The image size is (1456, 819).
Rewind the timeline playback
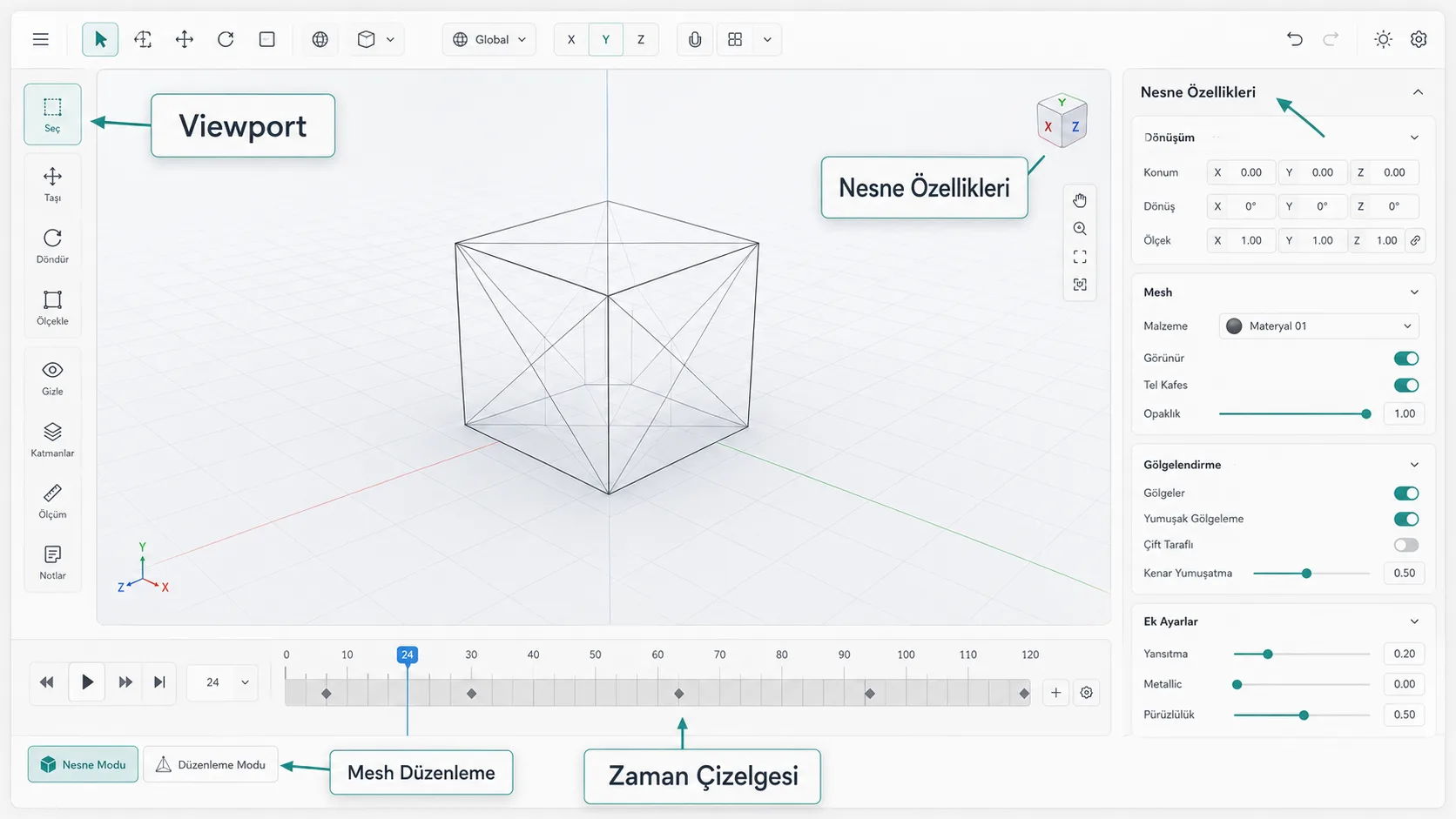(x=47, y=682)
